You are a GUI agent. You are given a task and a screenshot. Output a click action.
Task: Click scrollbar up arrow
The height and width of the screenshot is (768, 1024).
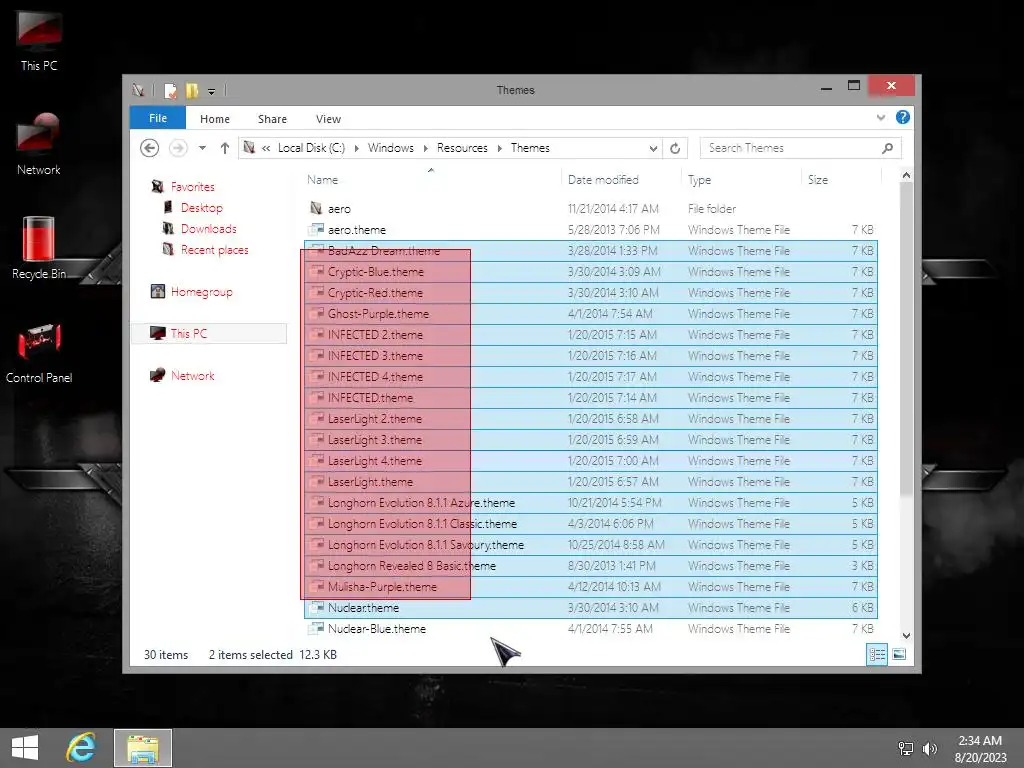pyautogui.click(x=906, y=175)
